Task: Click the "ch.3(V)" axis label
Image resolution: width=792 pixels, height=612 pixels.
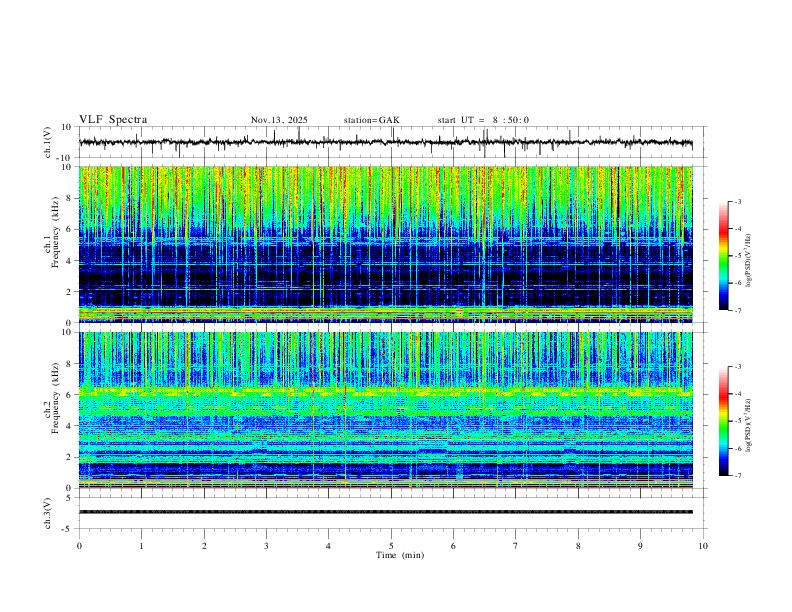Action: pos(48,514)
